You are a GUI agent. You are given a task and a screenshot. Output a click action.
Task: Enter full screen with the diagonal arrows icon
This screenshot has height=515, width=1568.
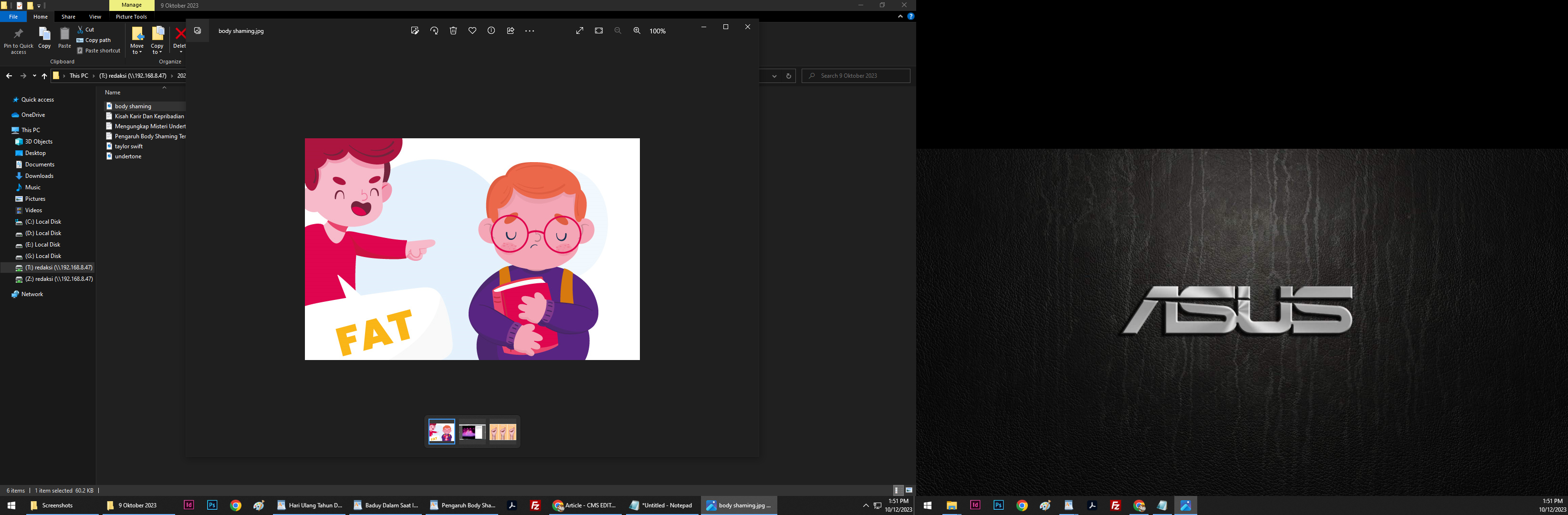pos(579,31)
